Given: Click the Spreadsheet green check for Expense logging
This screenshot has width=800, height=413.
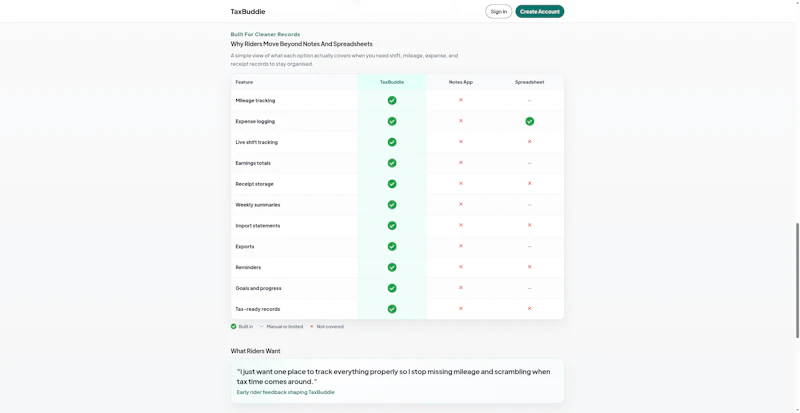Looking at the screenshot, I should (x=530, y=122).
